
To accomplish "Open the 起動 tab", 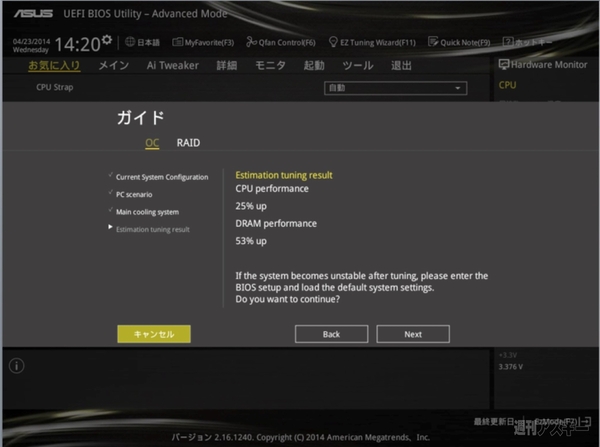I will coord(314,65).
